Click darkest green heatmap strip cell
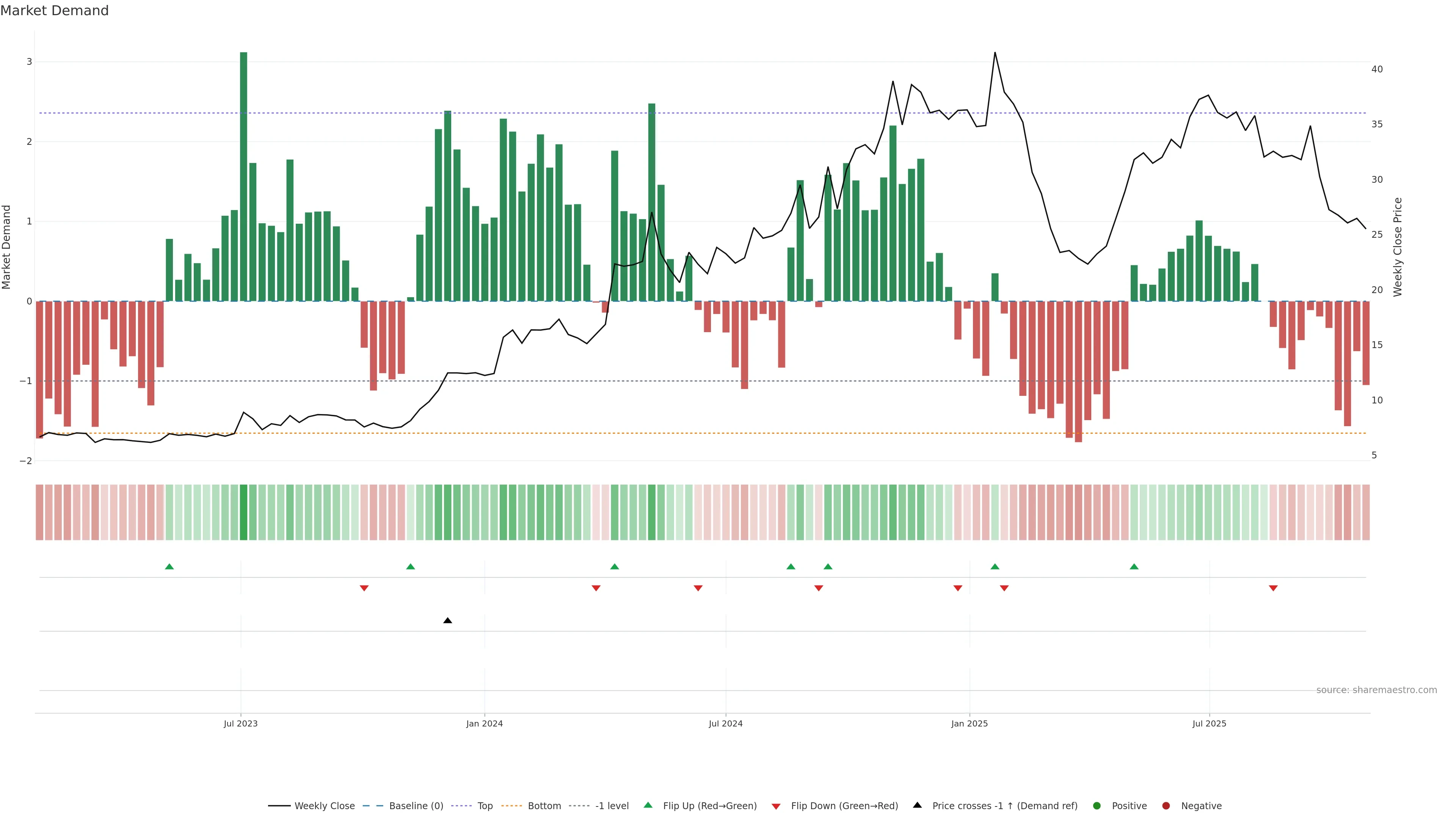 pos(243,512)
